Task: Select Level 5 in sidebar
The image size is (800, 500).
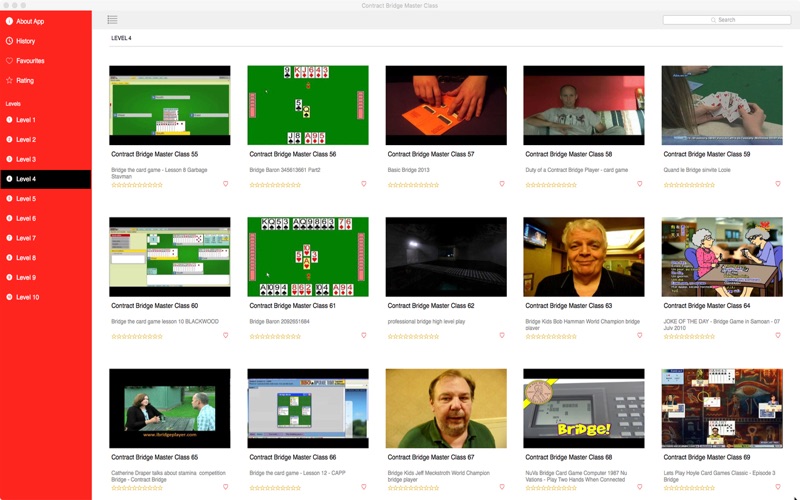Action: 46,198
